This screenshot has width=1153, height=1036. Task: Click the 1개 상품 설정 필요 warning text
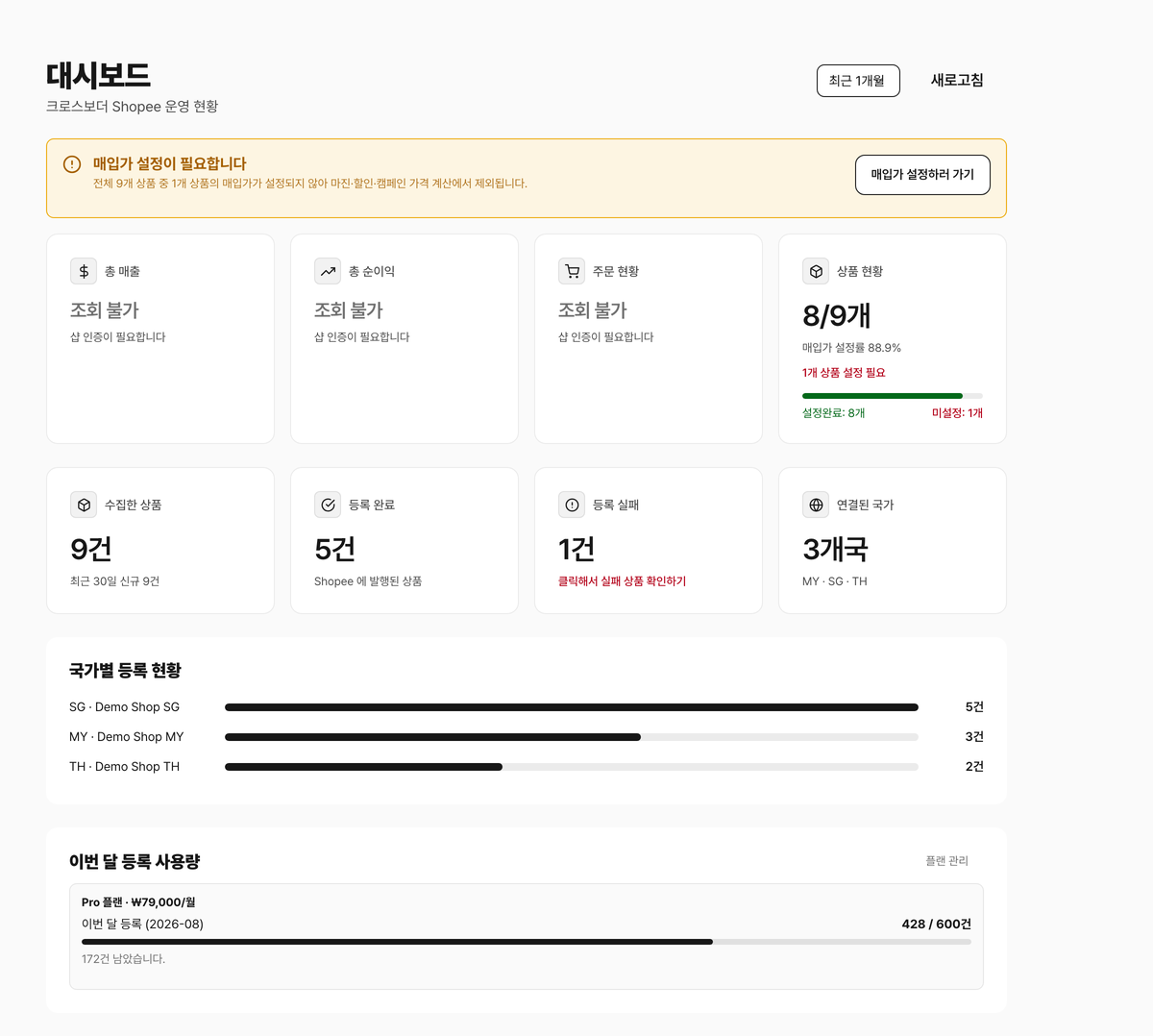pyautogui.click(x=844, y=373)
